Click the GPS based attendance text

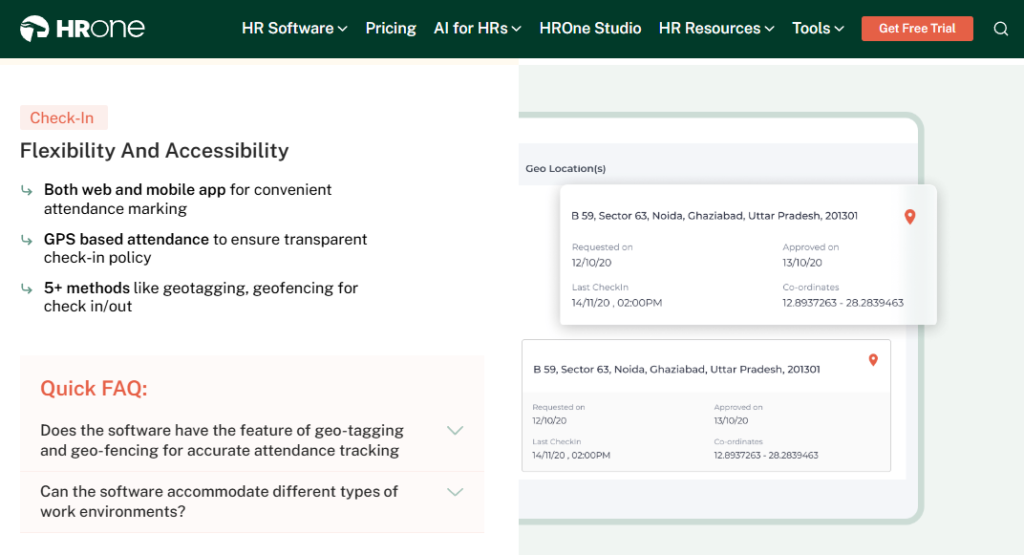click(x=205, y=249)
